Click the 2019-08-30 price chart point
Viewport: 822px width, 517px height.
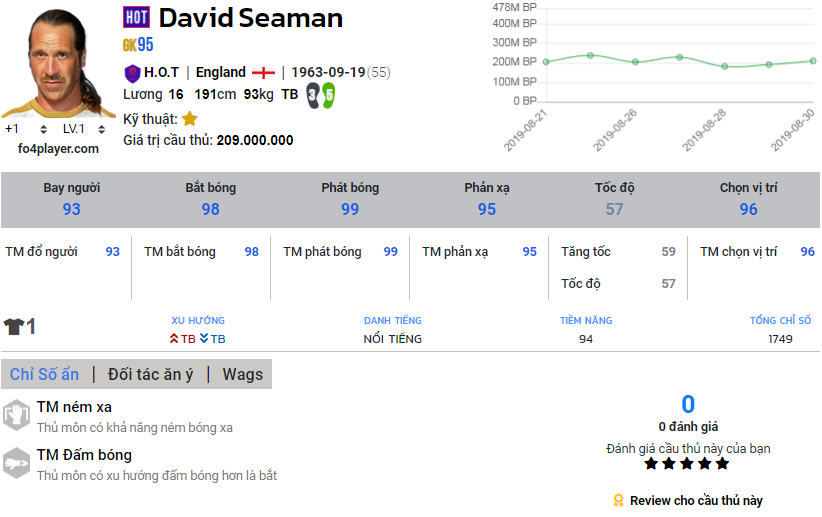click(x=813, y=61)
